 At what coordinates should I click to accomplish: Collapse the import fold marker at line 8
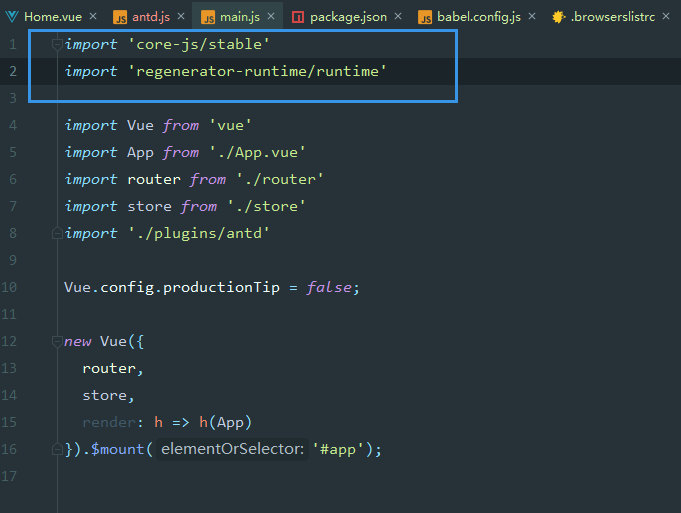(x=57, y=233)
